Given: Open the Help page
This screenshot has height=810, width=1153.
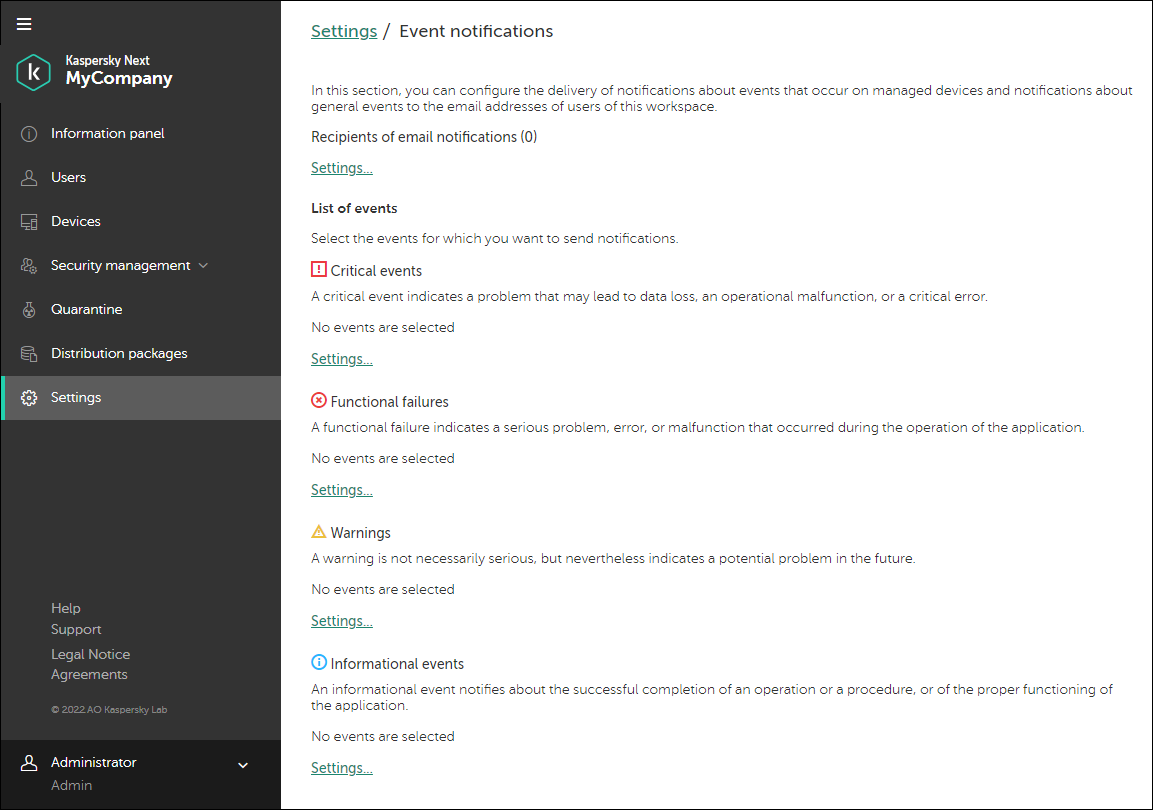Looking at the screenshot, I should pyautogui.click(x=65, y=608).
